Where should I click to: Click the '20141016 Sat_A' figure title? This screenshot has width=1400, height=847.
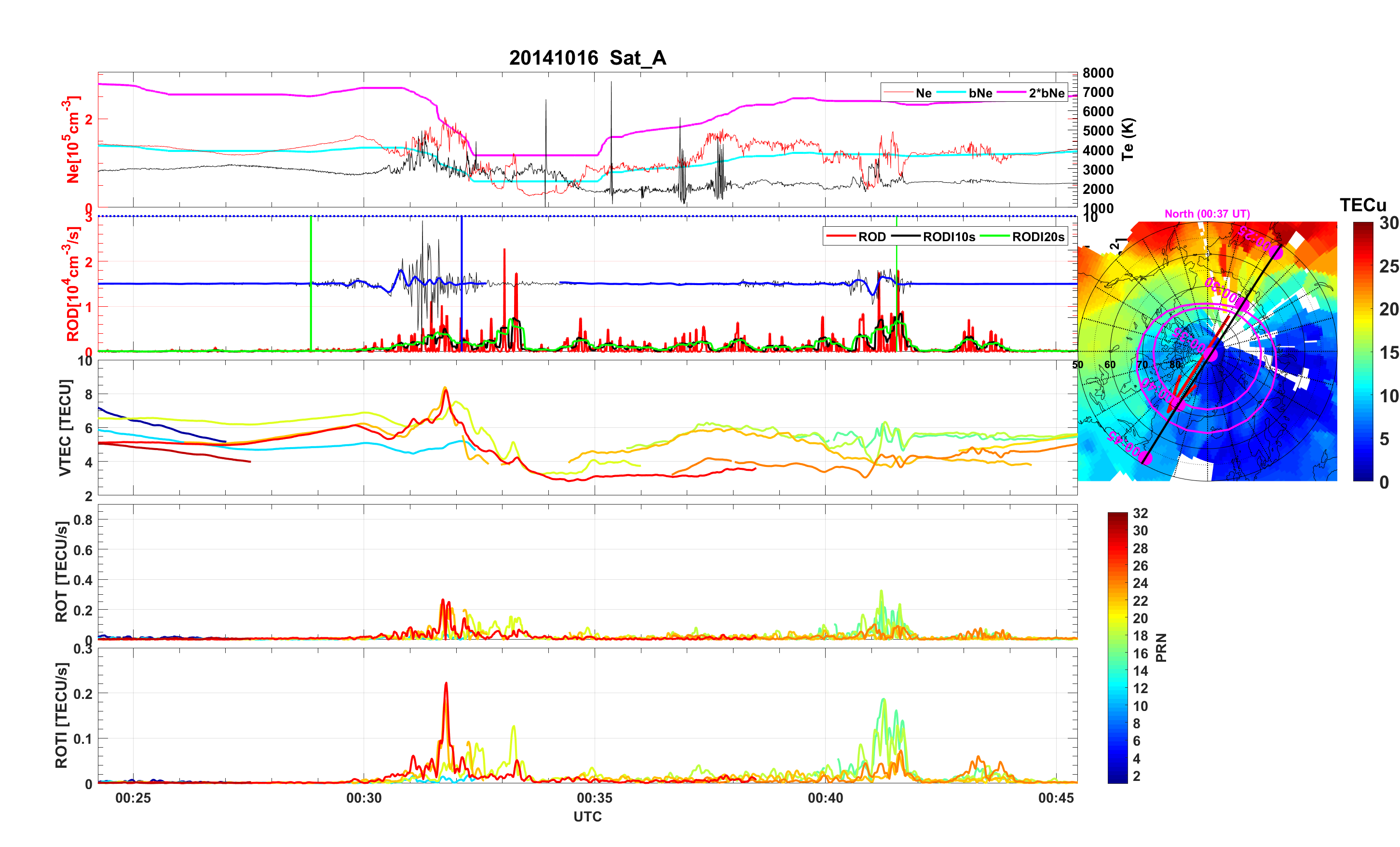tap(587, 58)
